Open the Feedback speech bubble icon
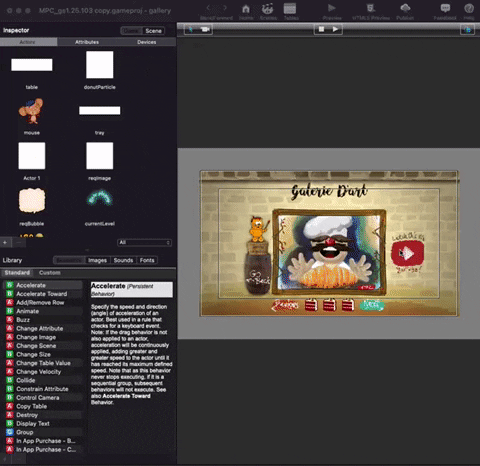480x466 pixels. (x=445, y=8)
